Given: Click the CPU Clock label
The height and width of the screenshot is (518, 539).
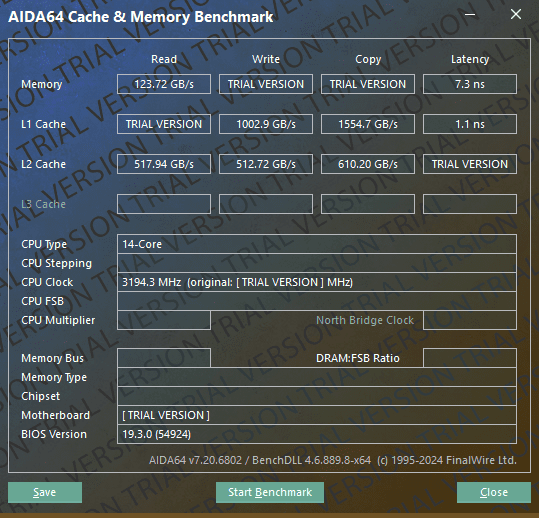Looking at the screenshot, I should (47, 282).
